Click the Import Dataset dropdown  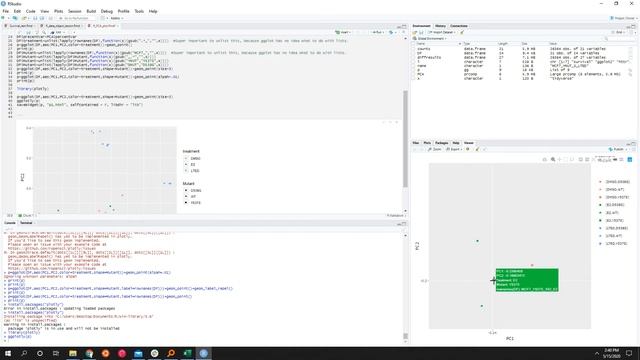click(x=441, y=32)
